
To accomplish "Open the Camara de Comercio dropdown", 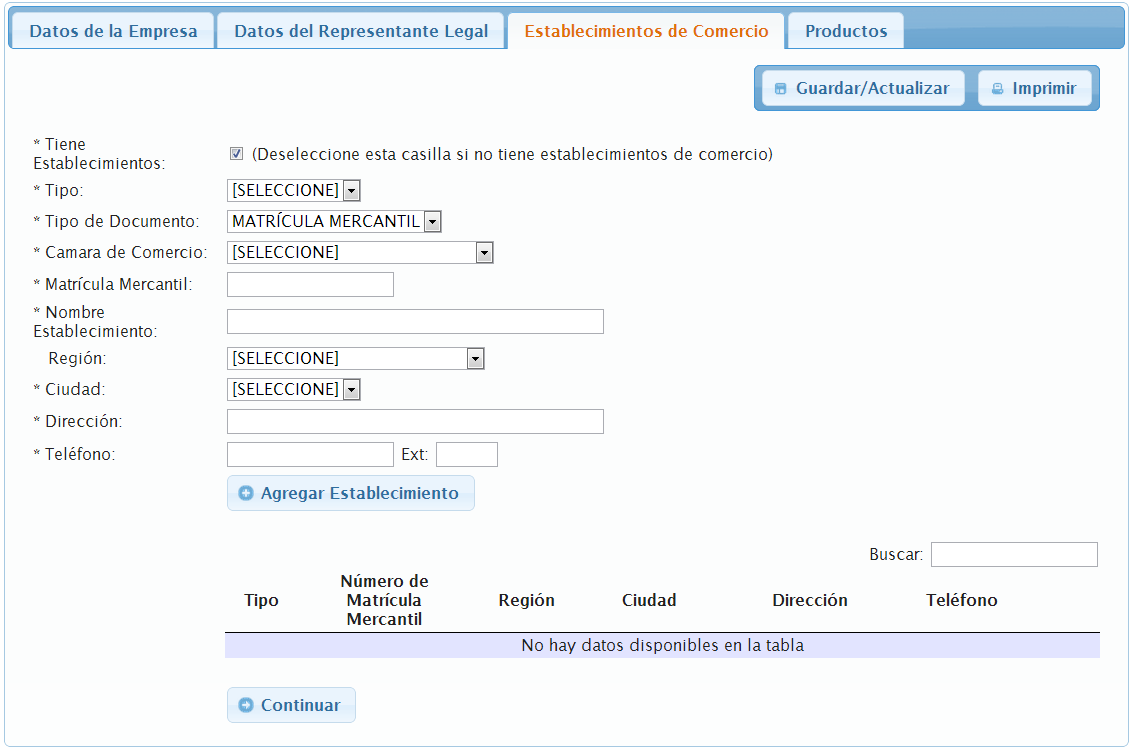I will [x=360, y=253].
